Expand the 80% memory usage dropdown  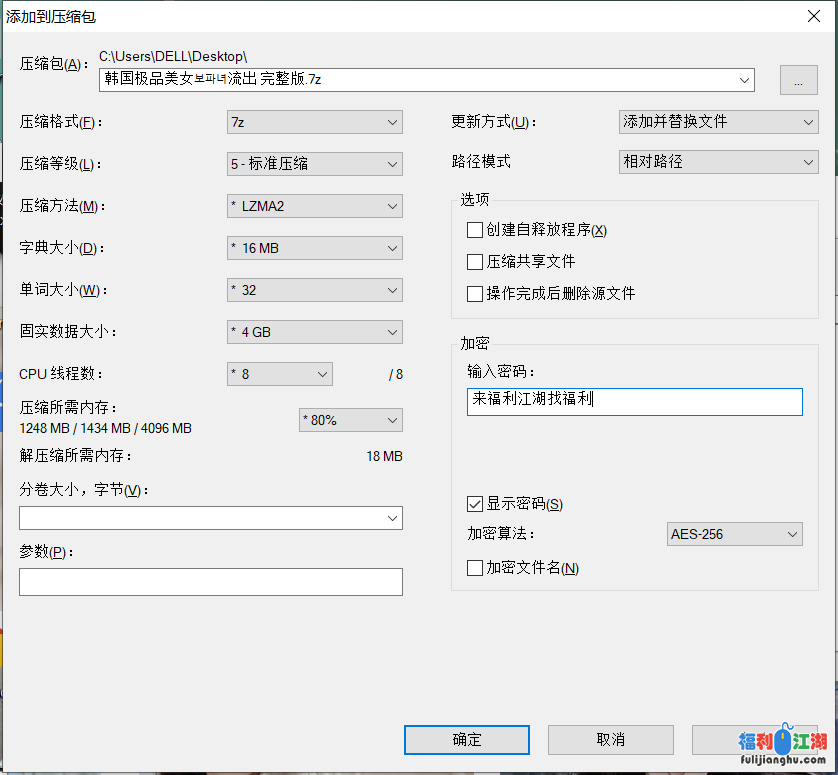[x=350, y=420]
